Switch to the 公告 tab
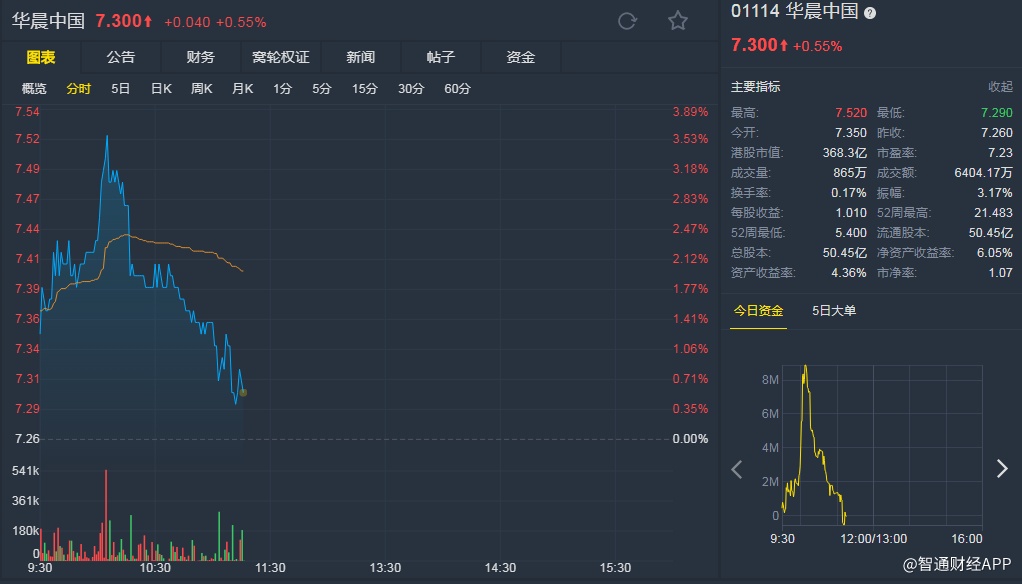1022x584 pixels. tap(121, 57)
